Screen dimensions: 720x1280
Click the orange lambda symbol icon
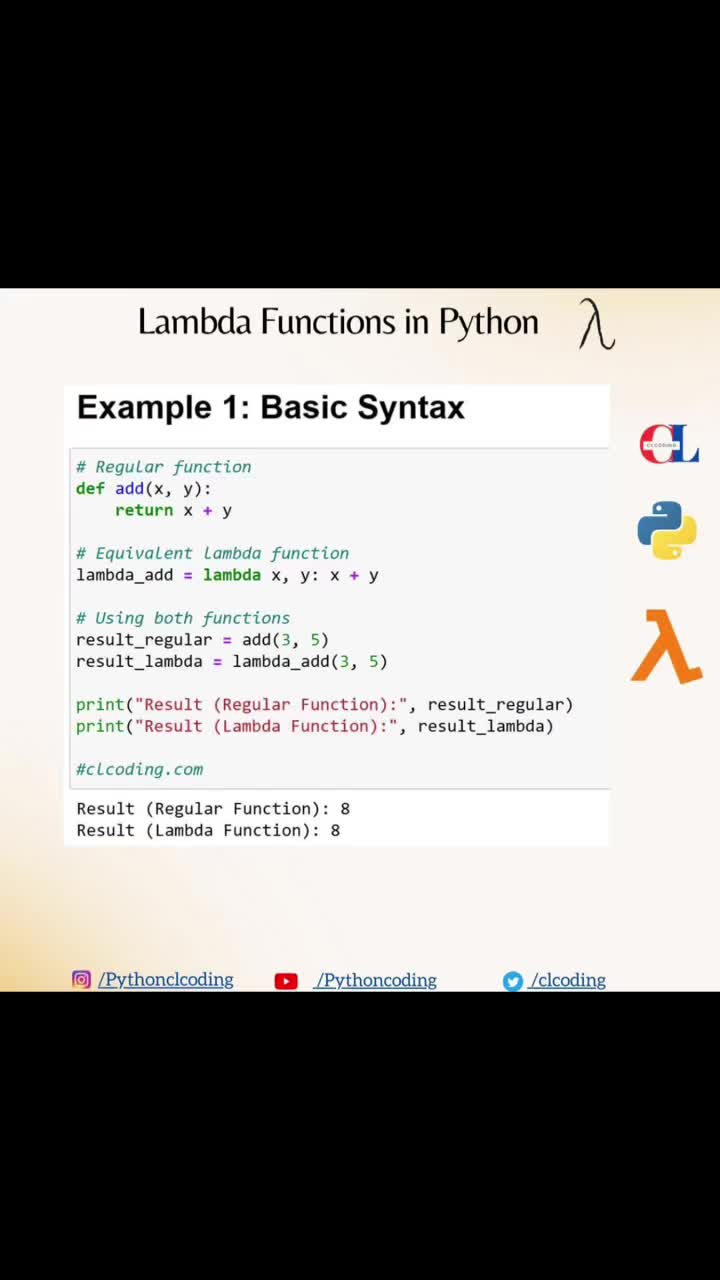pyautogui.click(x=667, y=646)
